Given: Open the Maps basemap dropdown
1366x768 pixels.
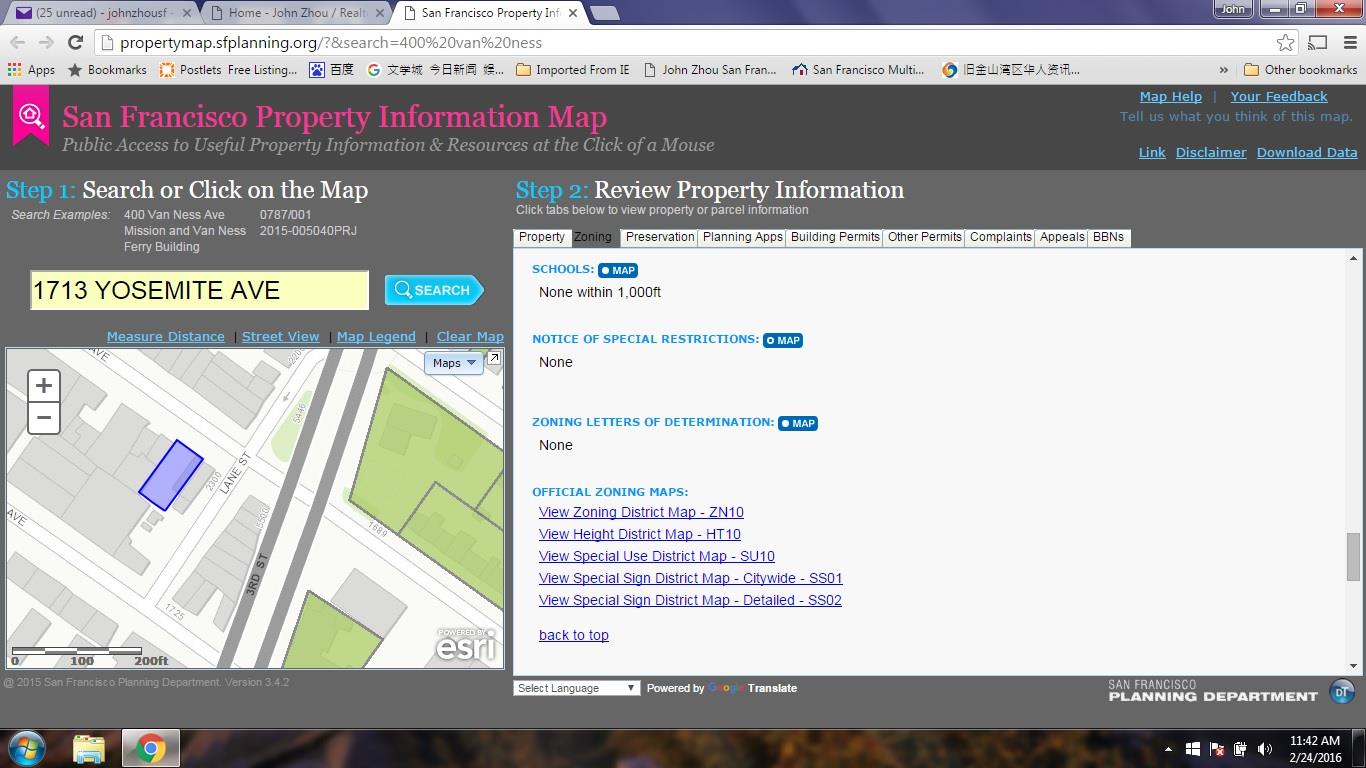Looking at the screenshot, I should point(453,363).
